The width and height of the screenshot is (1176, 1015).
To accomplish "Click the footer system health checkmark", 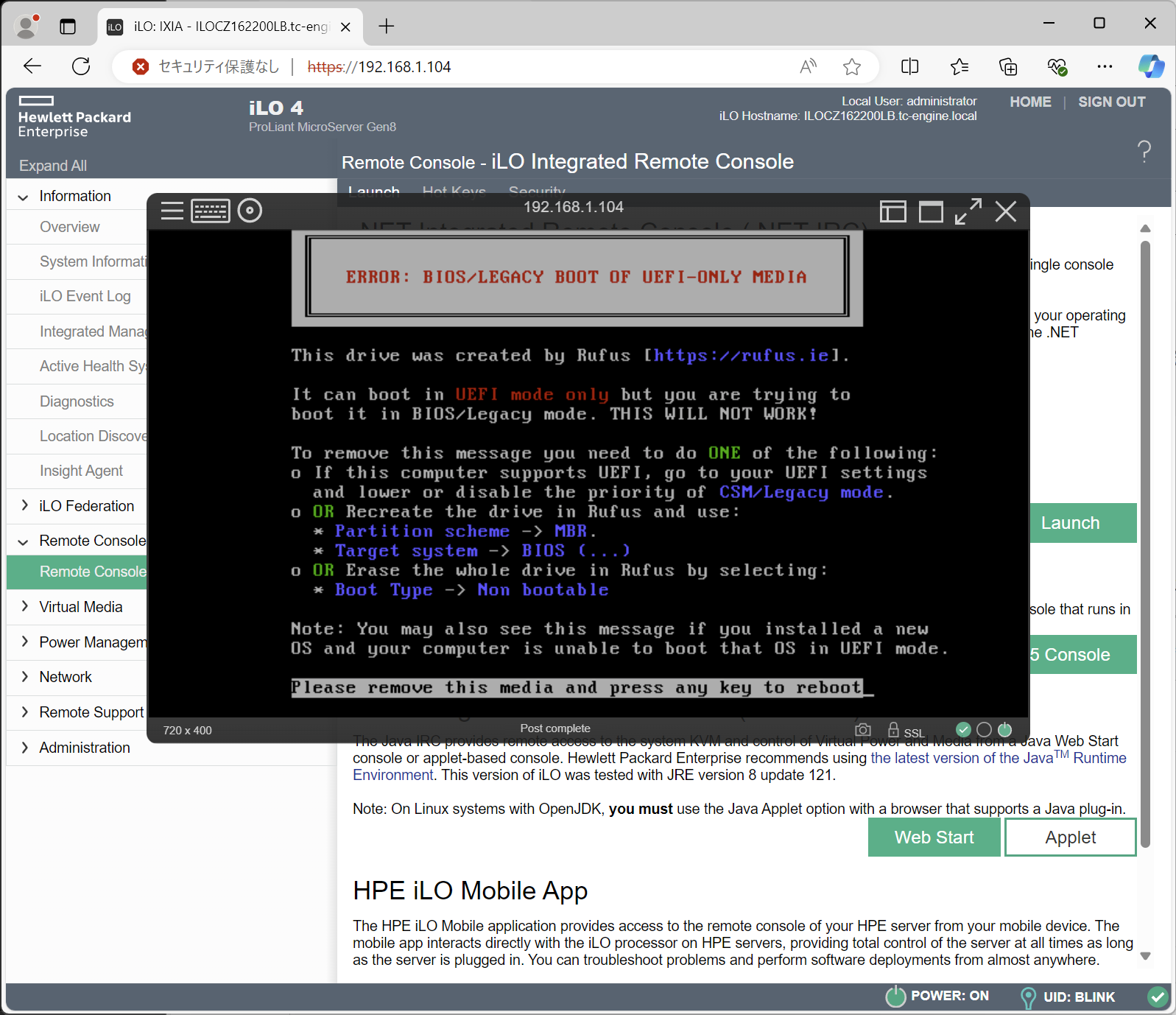I will point(1158,997).
